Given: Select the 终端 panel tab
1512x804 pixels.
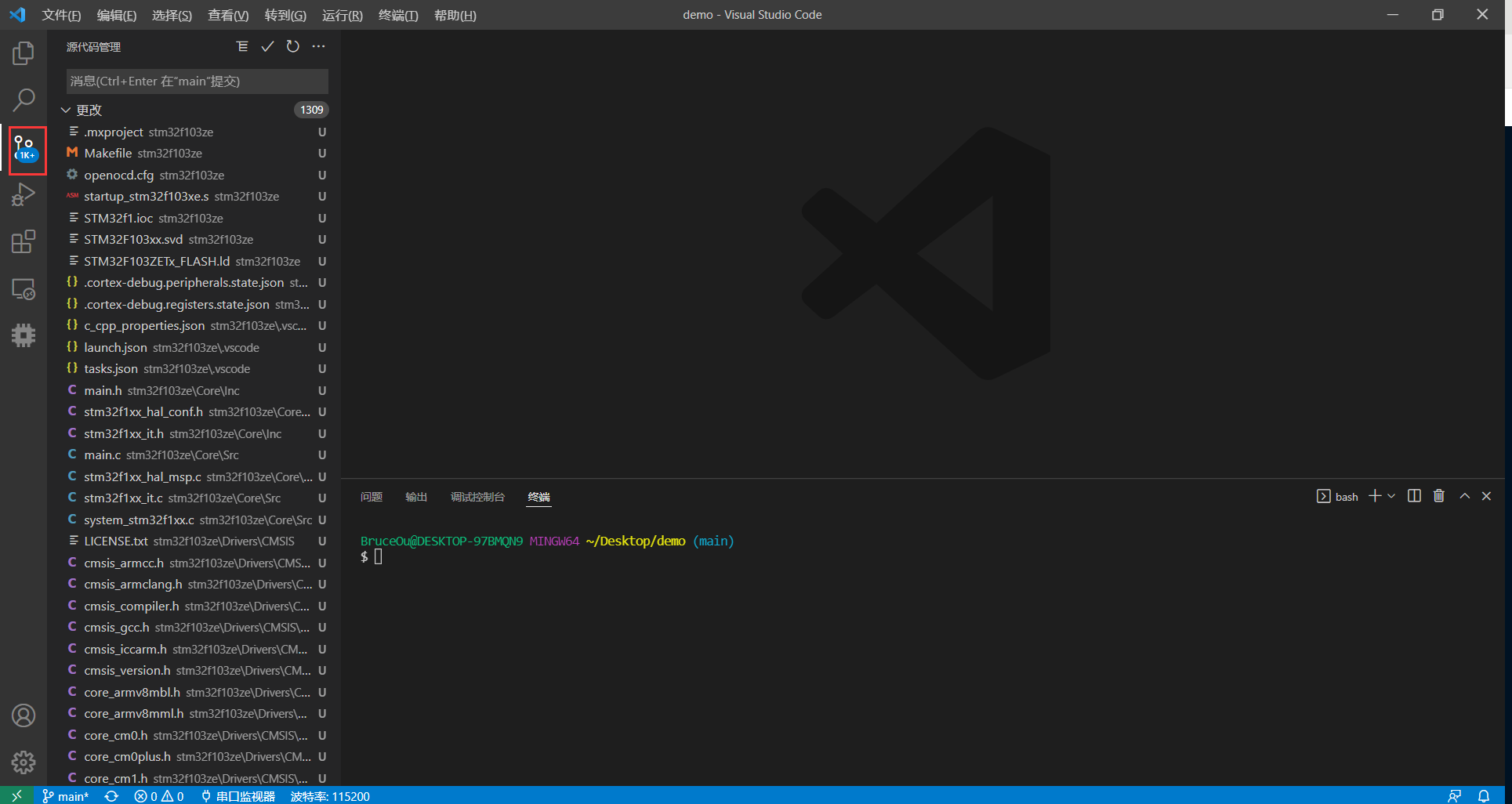Looking at the screenshot, I should pyautogui.click(x=538, y=497).
